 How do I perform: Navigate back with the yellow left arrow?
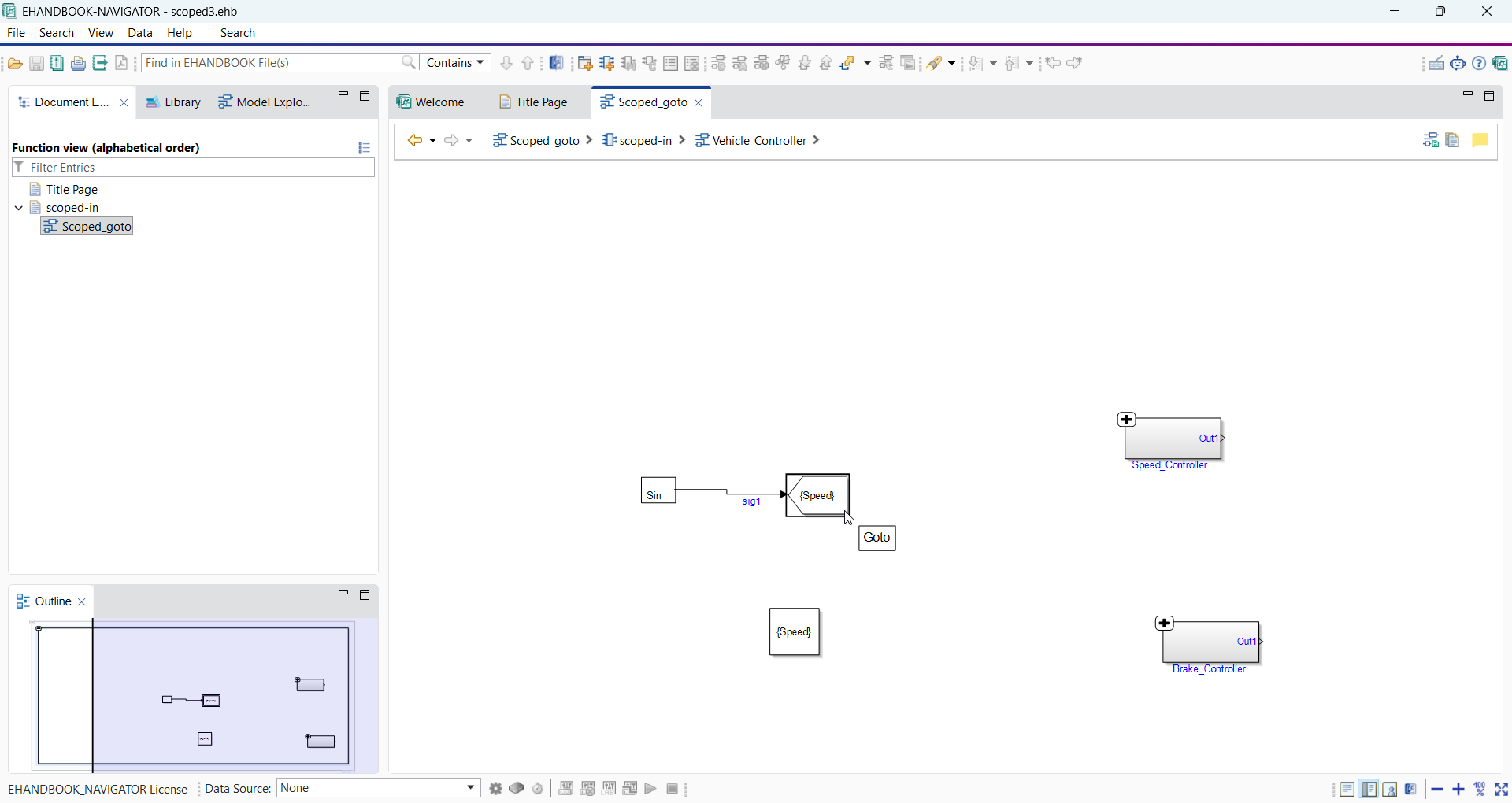click(414, 140)
